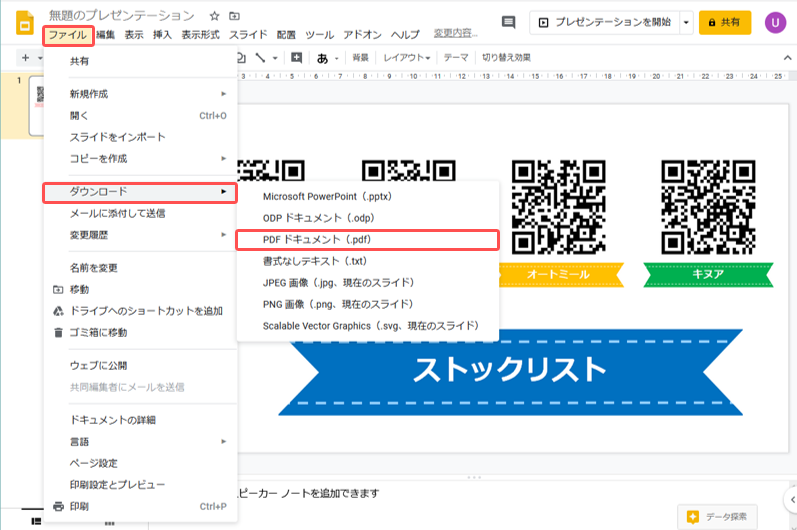Download as Scalable Vector Graphics (.svg)

[368, 326]
